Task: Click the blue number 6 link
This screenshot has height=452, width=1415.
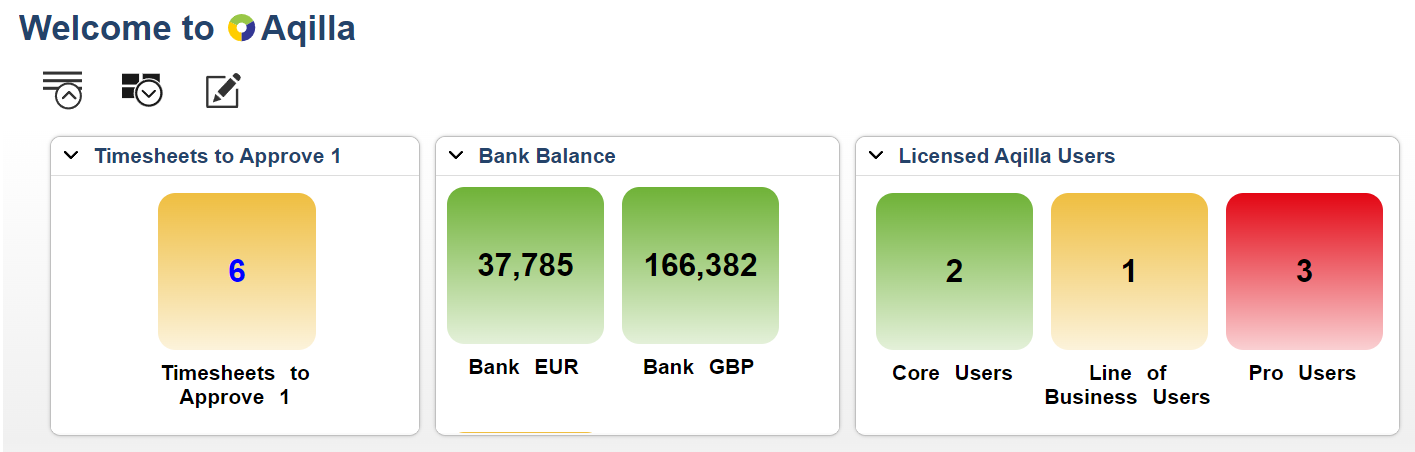Action: click(237, 272)
